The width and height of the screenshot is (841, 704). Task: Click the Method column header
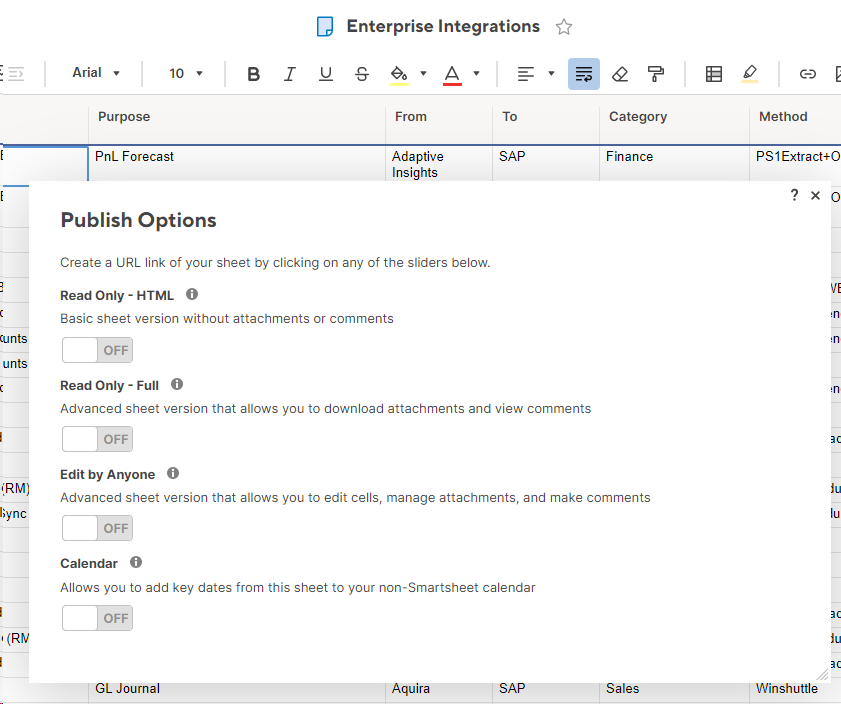(795, 117)
